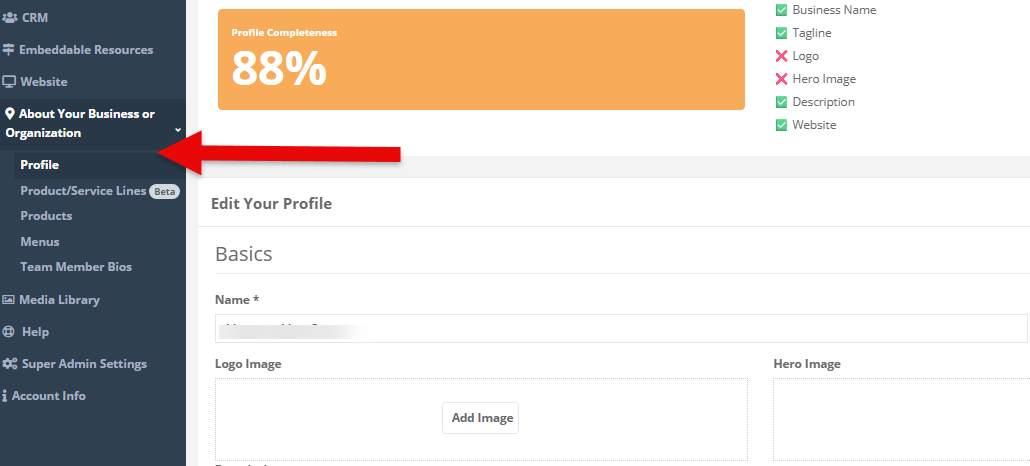Open the Profile submenu item

point(39,165)
